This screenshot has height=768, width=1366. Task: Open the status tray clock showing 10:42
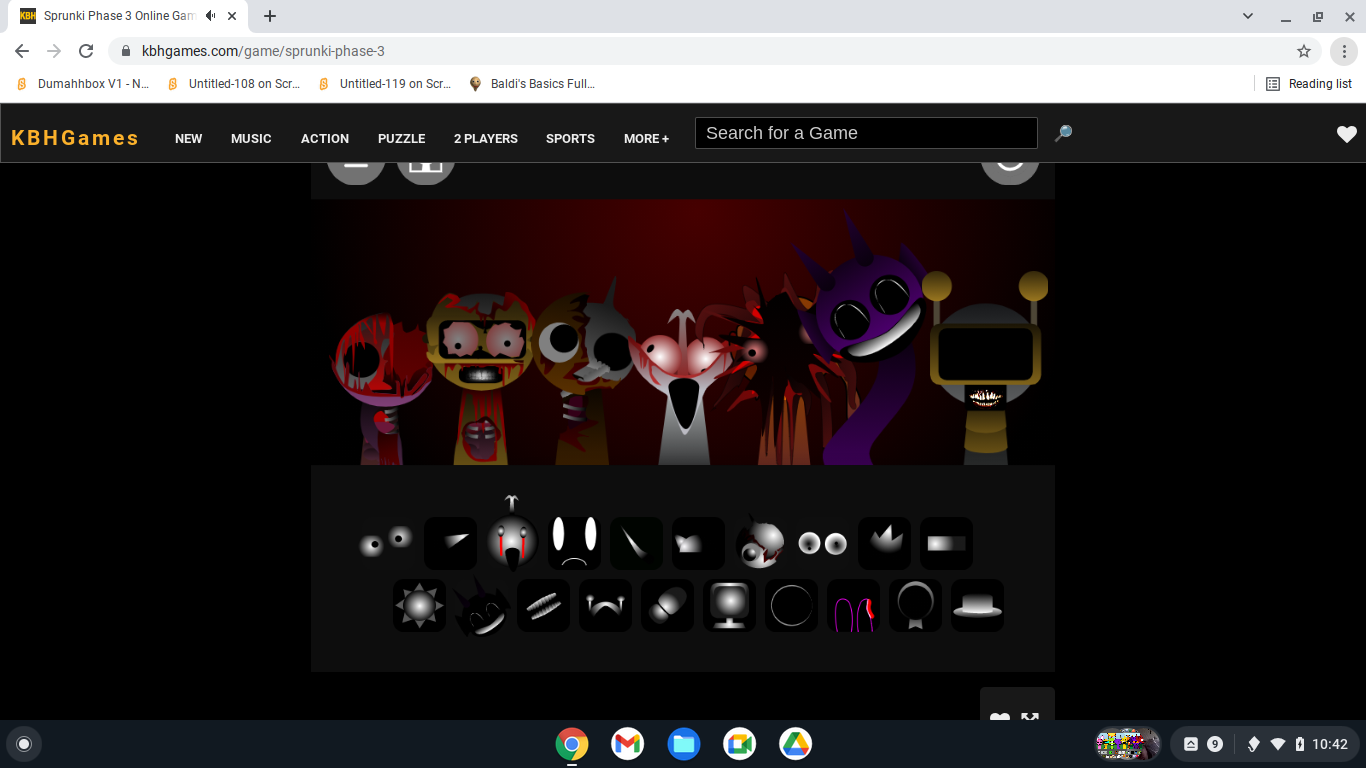1330,744
